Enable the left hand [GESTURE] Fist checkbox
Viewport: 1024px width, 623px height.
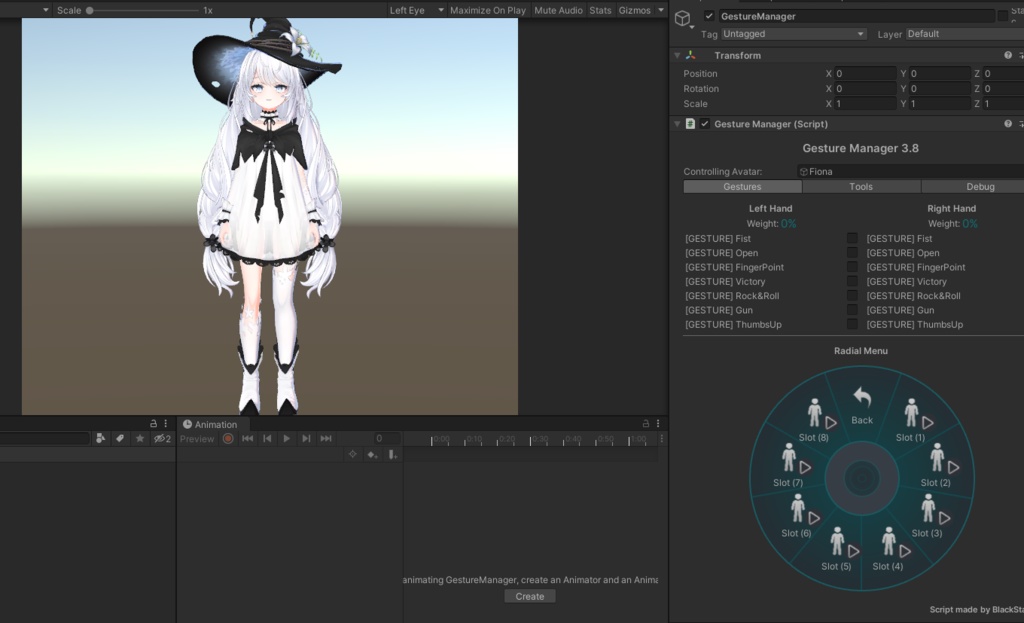(x=852, y=239)
